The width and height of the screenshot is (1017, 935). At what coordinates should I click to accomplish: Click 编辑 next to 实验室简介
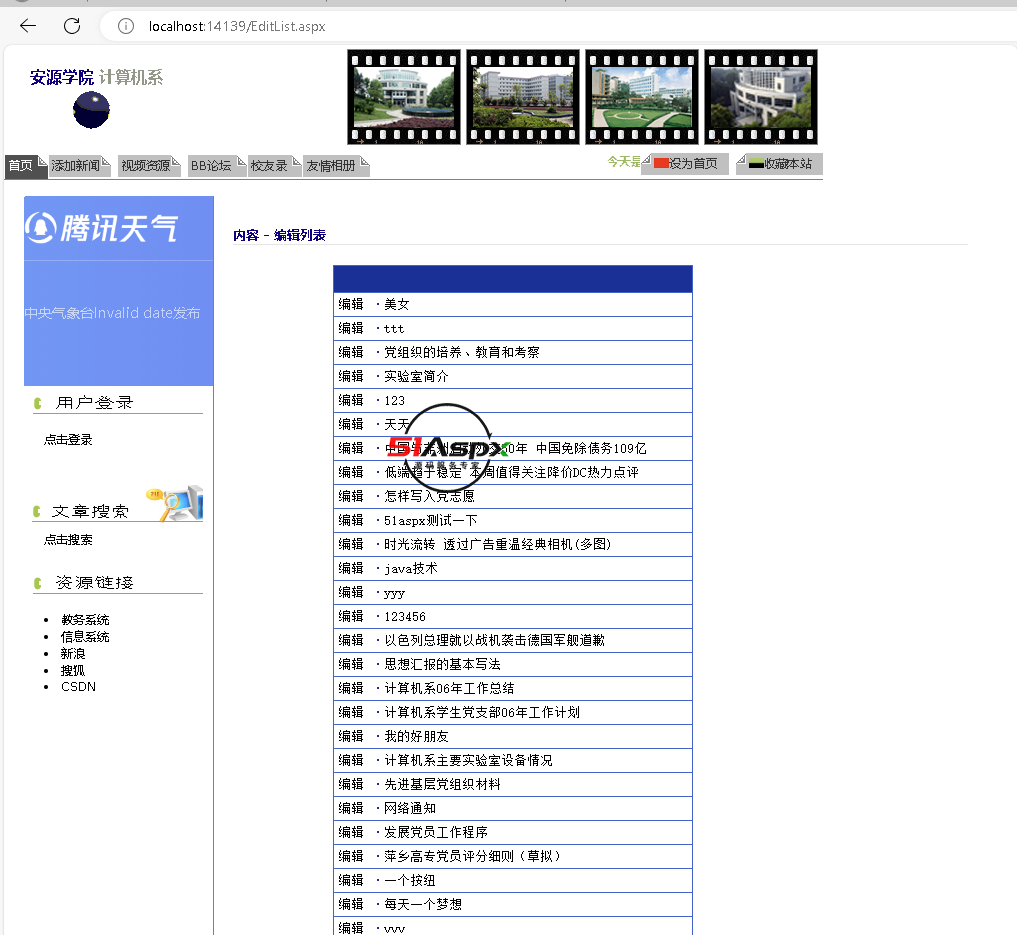pyautogui.click(x=351, y=377)
